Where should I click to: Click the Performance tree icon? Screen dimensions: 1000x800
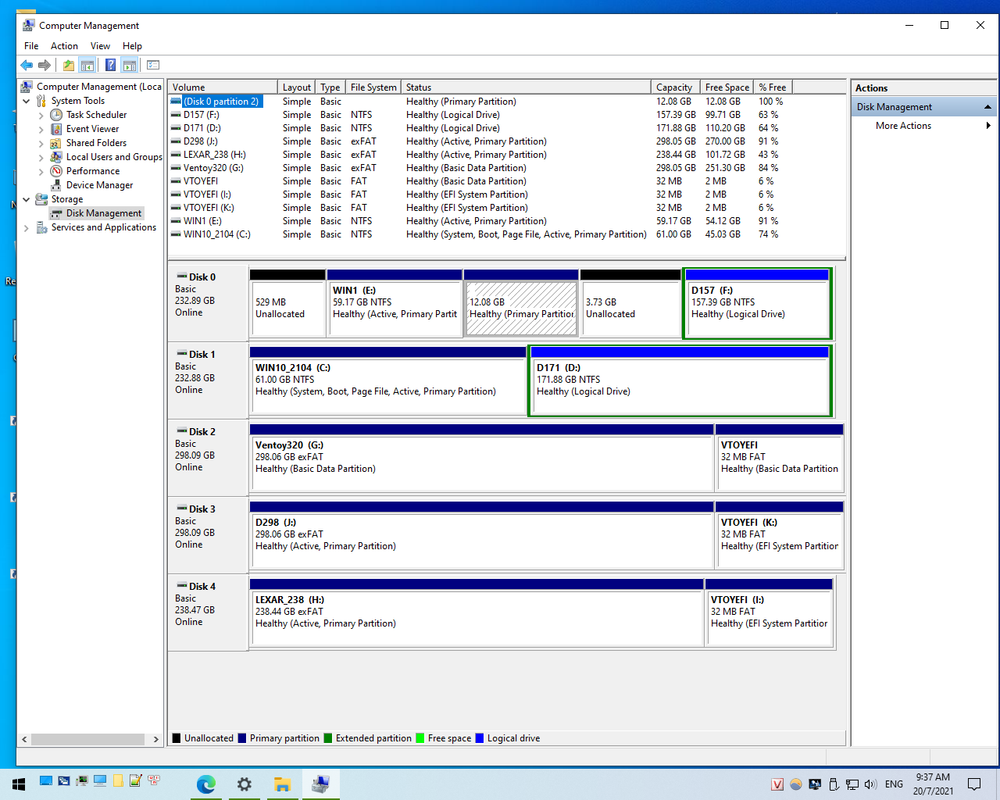click(x=56, y=171)
